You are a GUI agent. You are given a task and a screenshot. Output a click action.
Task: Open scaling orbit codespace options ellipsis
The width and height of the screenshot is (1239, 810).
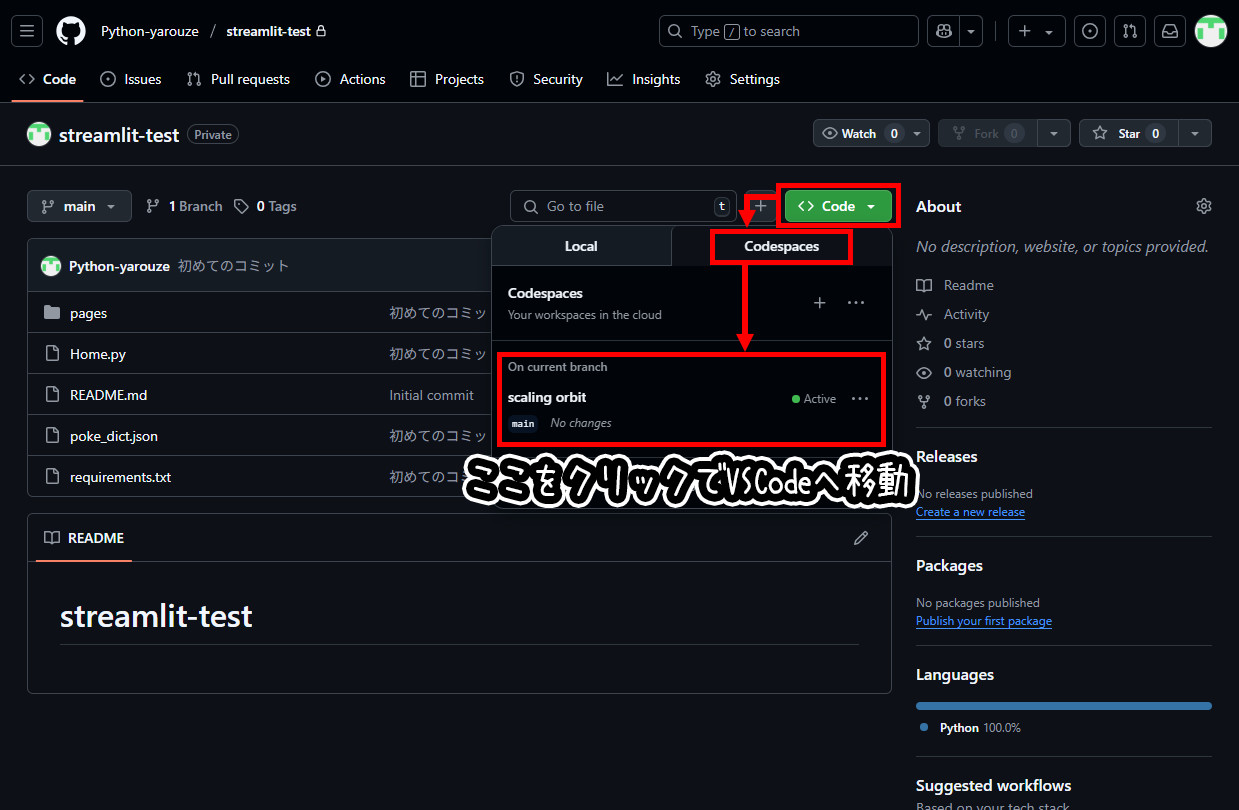860,398
